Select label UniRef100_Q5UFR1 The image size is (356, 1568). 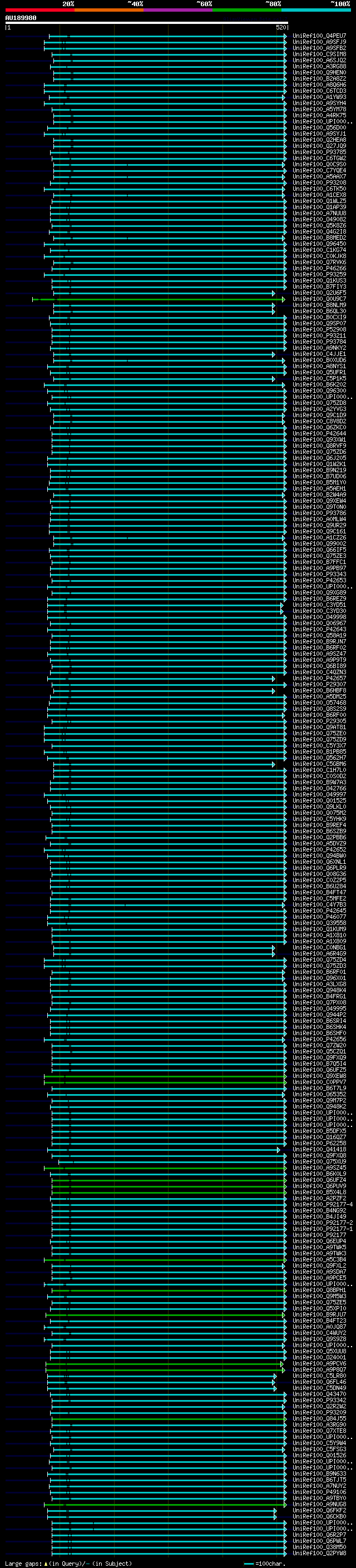[x=319, y=373]
